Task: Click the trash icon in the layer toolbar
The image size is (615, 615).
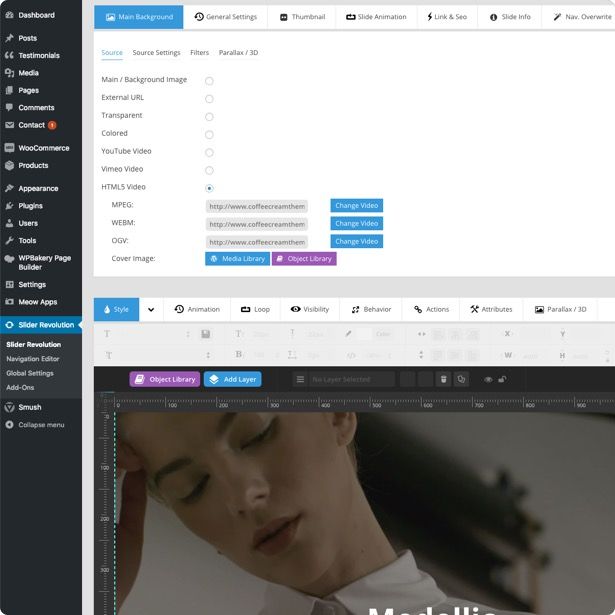Action: pos(443,380)
